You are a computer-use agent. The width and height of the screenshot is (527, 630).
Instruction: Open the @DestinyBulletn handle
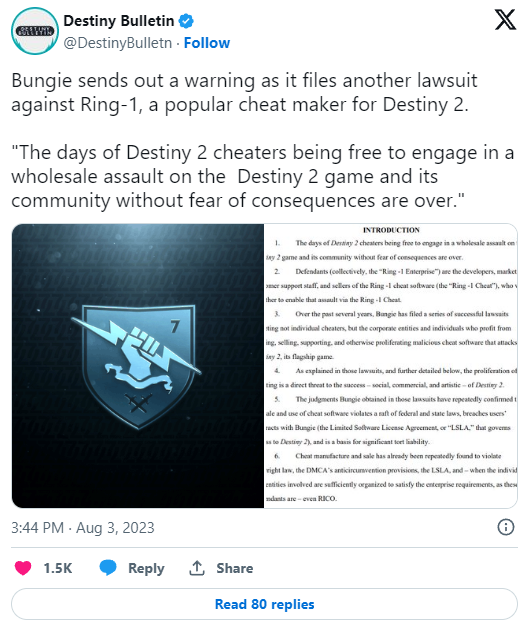pyautogui.click(x=118, y=43)
